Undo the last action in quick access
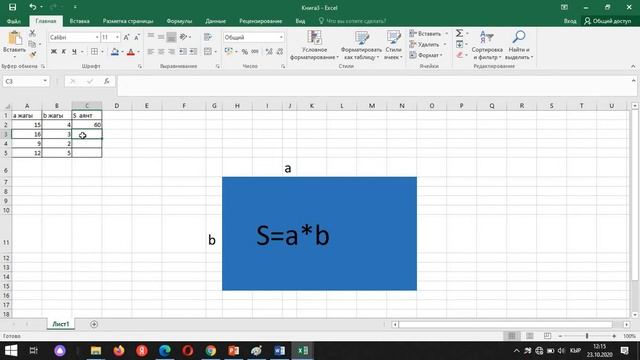This screenshot has height=360, width=640. point(33,7)
